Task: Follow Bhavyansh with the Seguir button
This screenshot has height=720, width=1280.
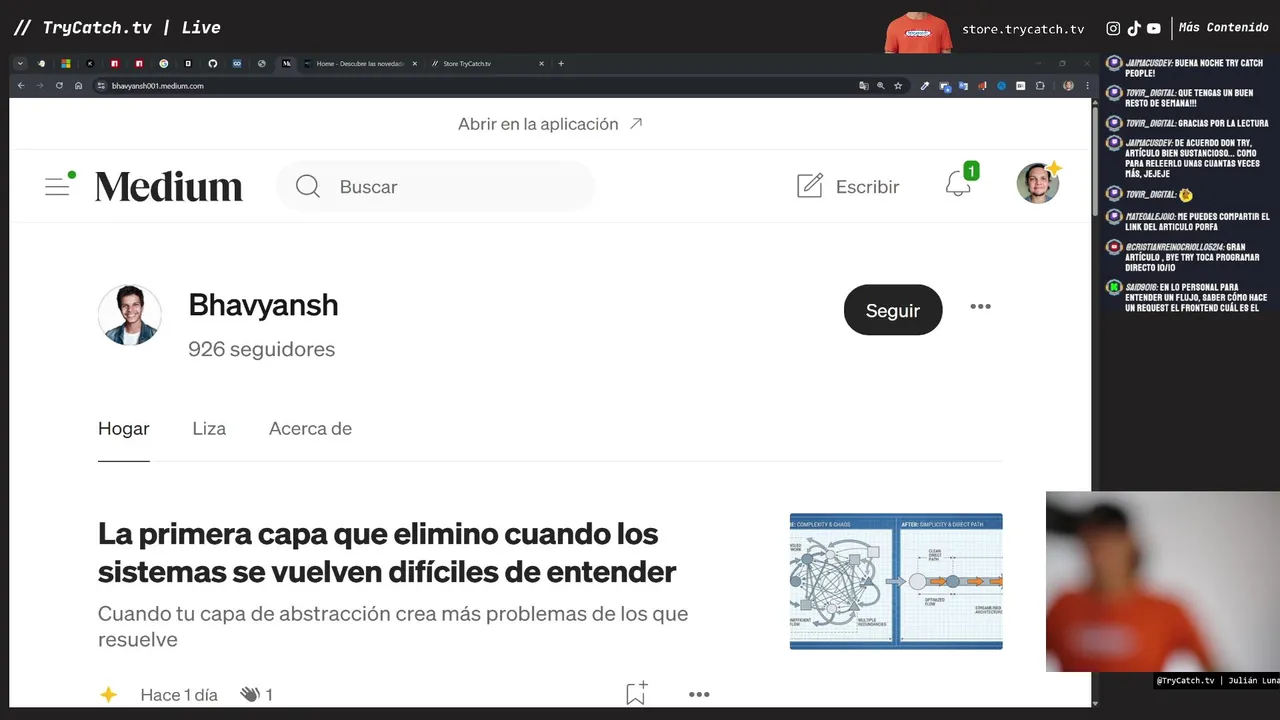Action: point(893,310)
